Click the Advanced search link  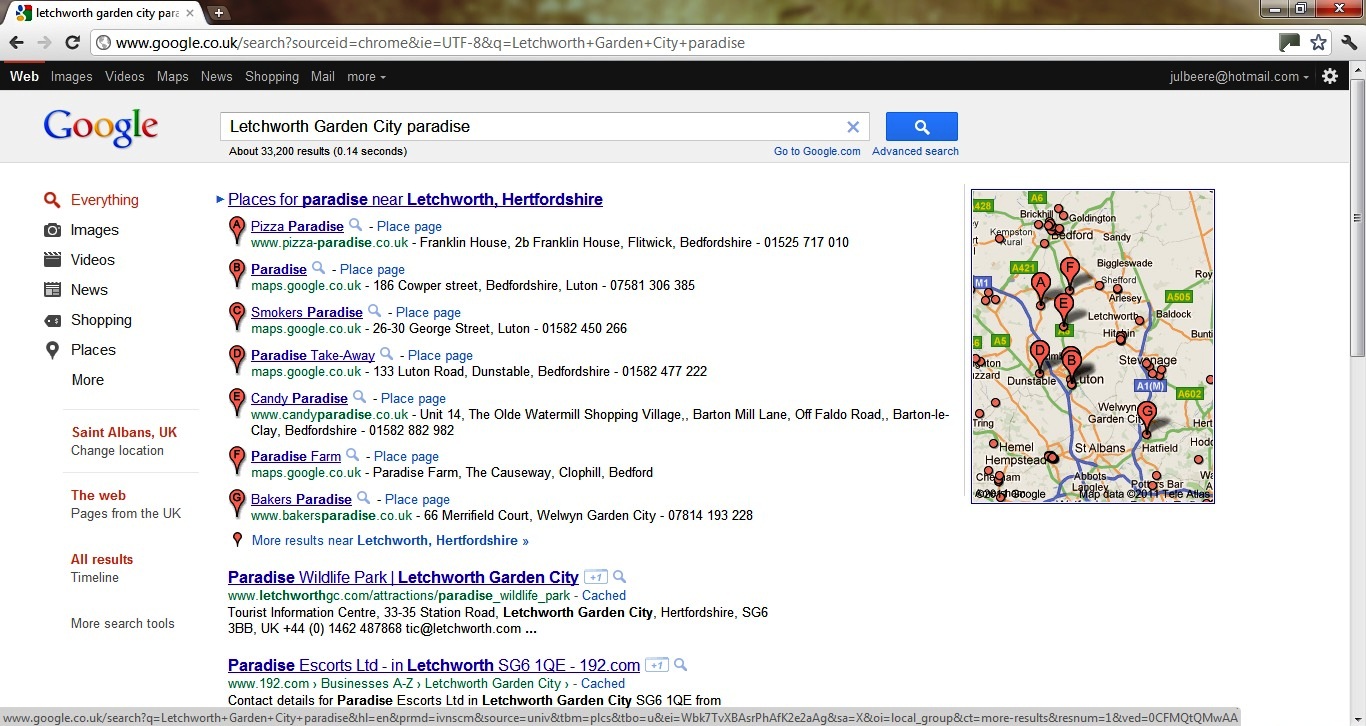click(x=915, y=151)
